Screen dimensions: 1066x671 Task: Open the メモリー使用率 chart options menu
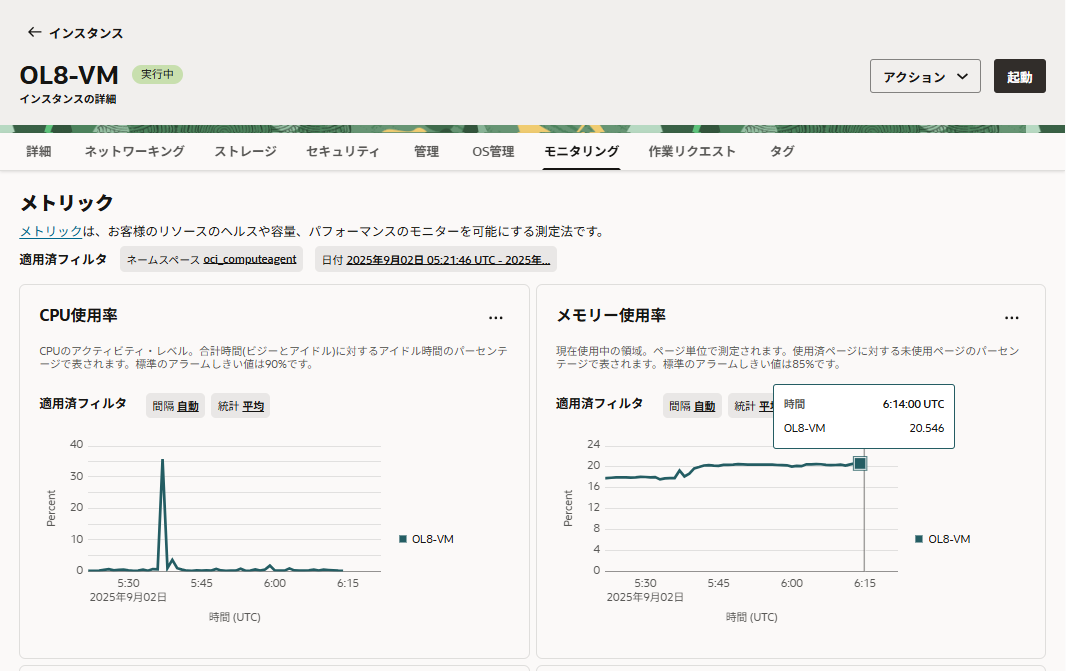(1012, 317)
